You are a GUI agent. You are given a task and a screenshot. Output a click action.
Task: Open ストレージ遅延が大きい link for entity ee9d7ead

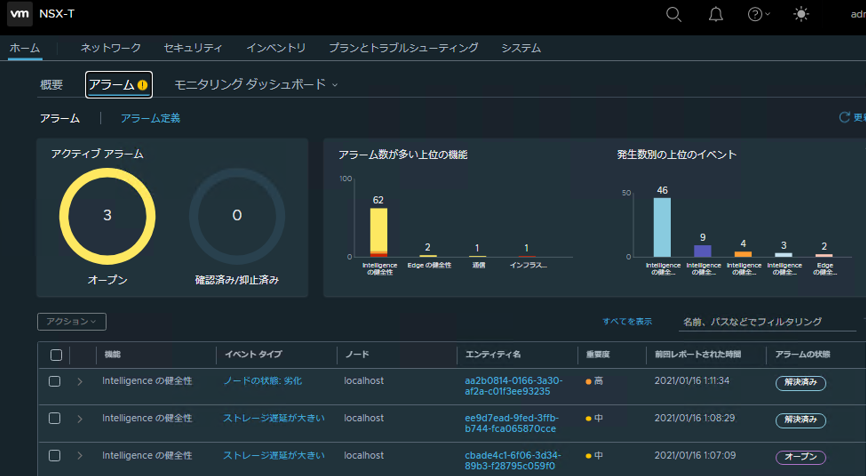tap(274, 418)
